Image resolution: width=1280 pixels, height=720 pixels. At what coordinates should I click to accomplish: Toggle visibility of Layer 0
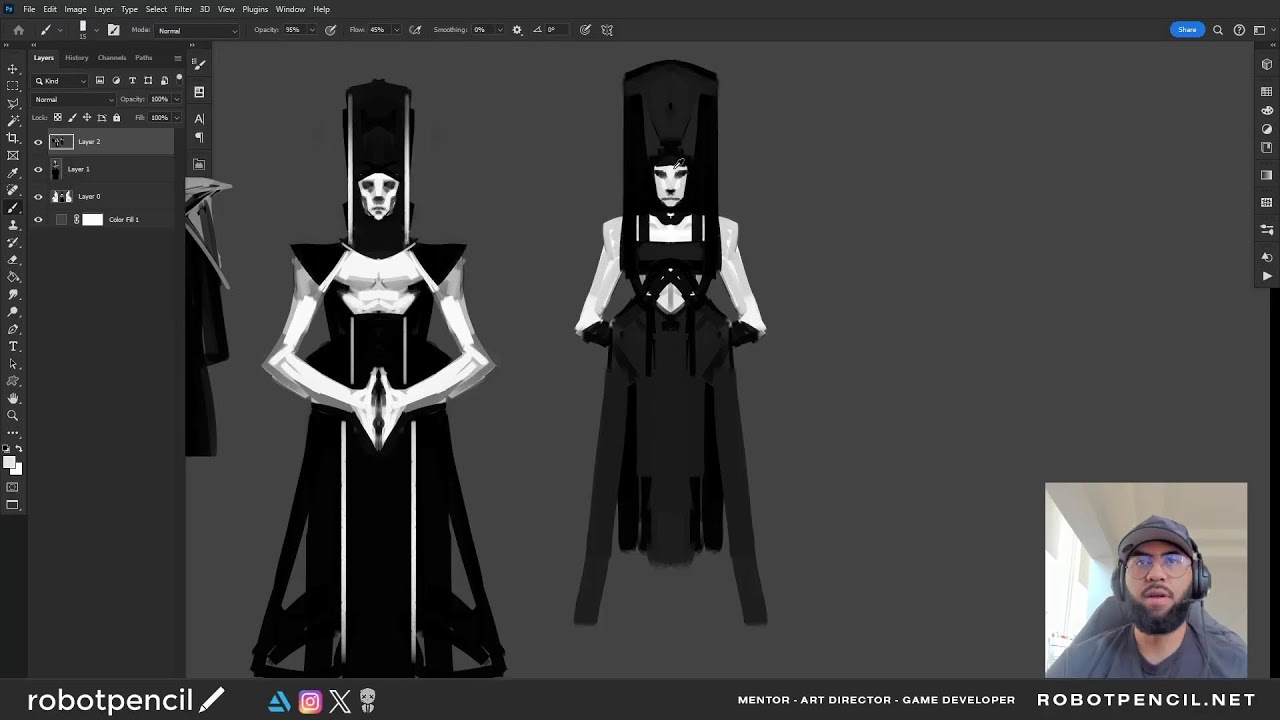[38, 197]
